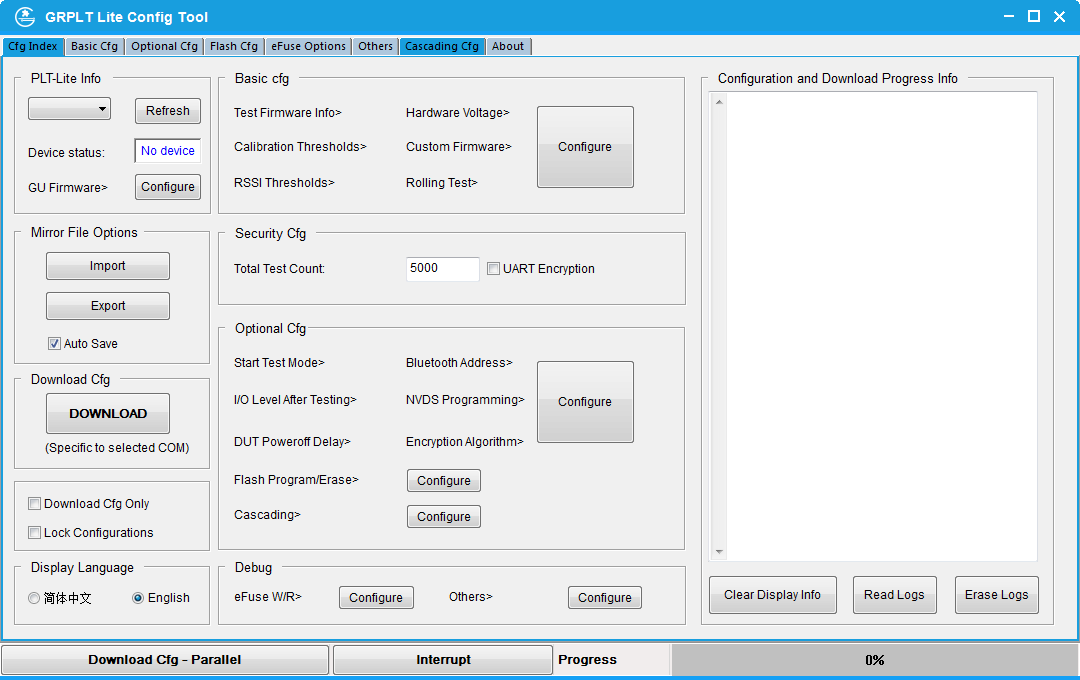Image resolution: width=1080 pixels, height=680 pixels.
Task: Open the PLT-Lite device dropdown
Action: (x=69, y=109)
